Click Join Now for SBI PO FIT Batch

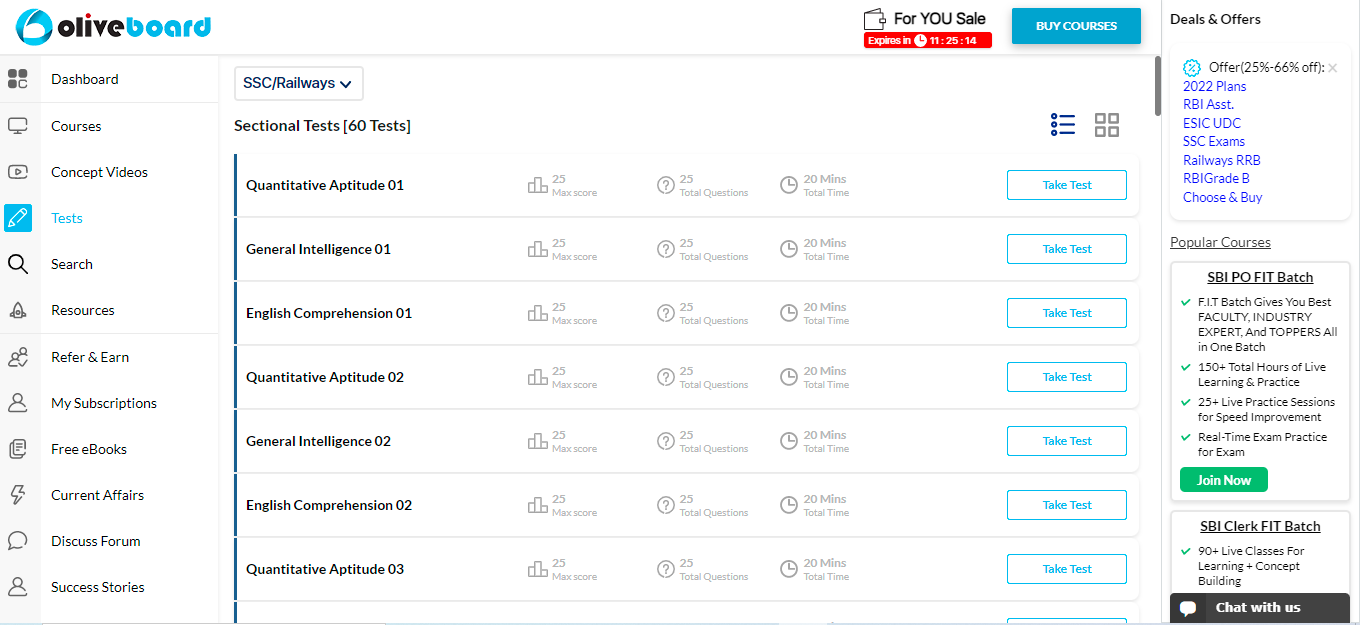(x=1223, y=480)
